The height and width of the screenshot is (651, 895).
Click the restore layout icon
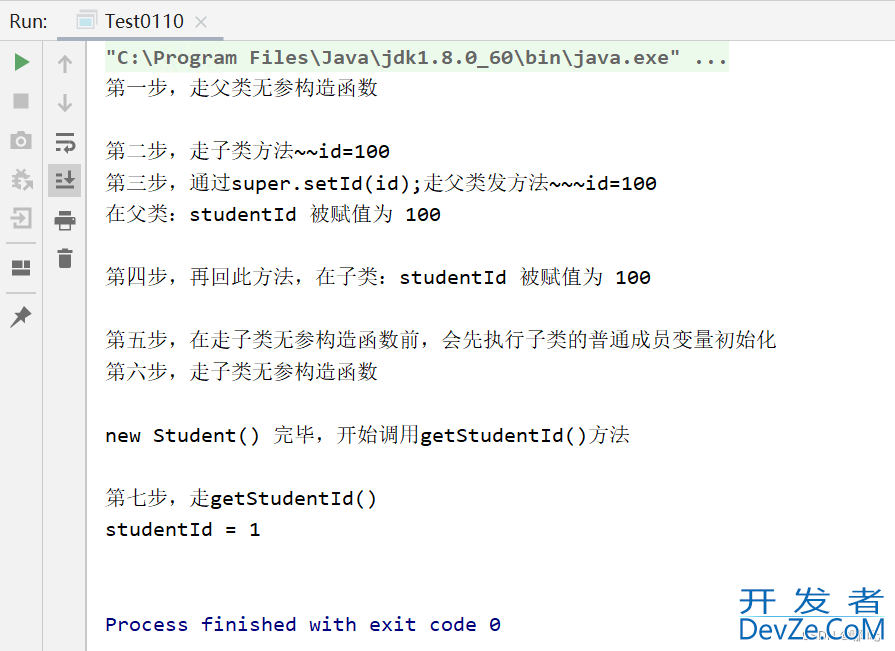[x=21, y=268]
